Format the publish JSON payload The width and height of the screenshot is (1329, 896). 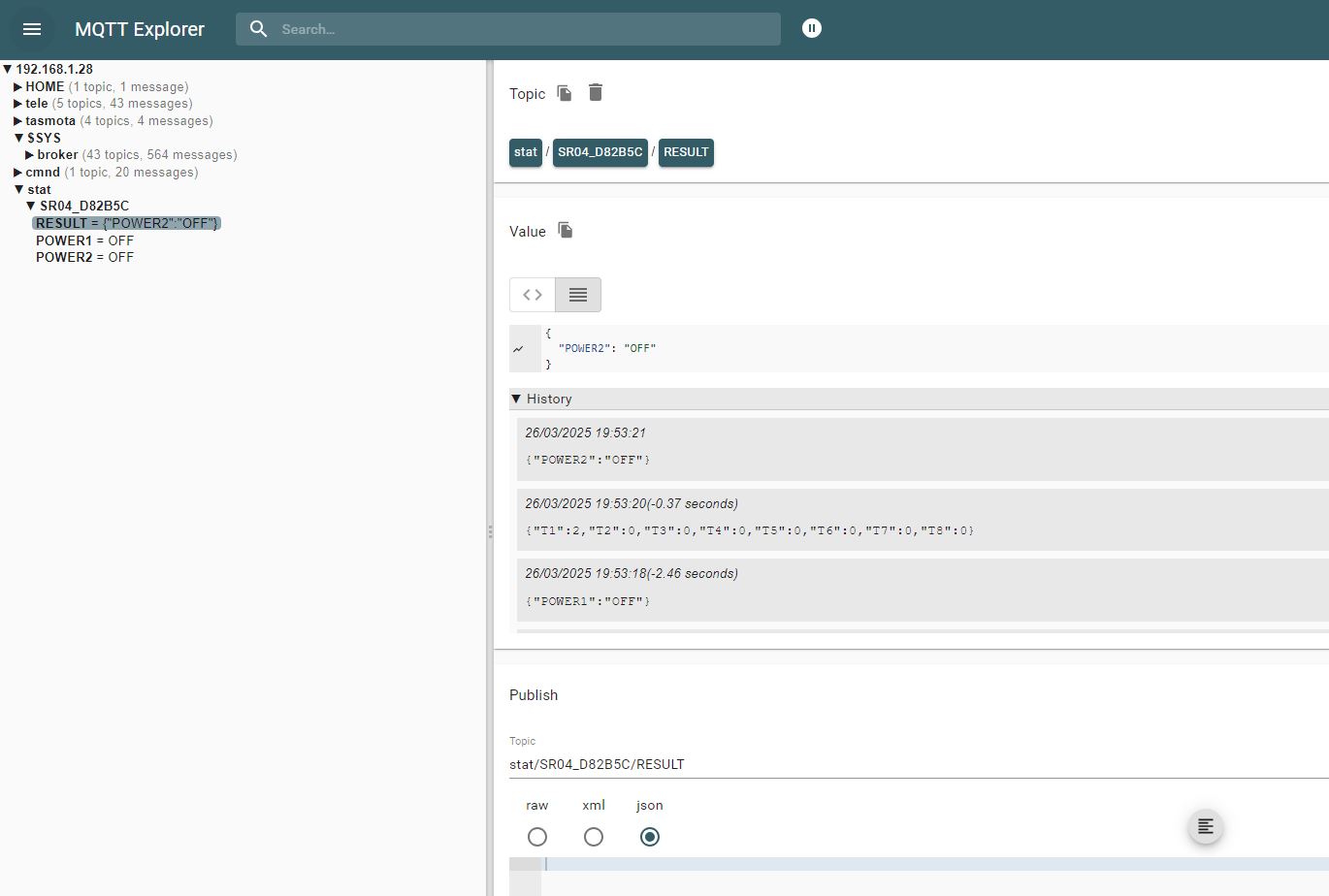click(x=1206, y=826)
